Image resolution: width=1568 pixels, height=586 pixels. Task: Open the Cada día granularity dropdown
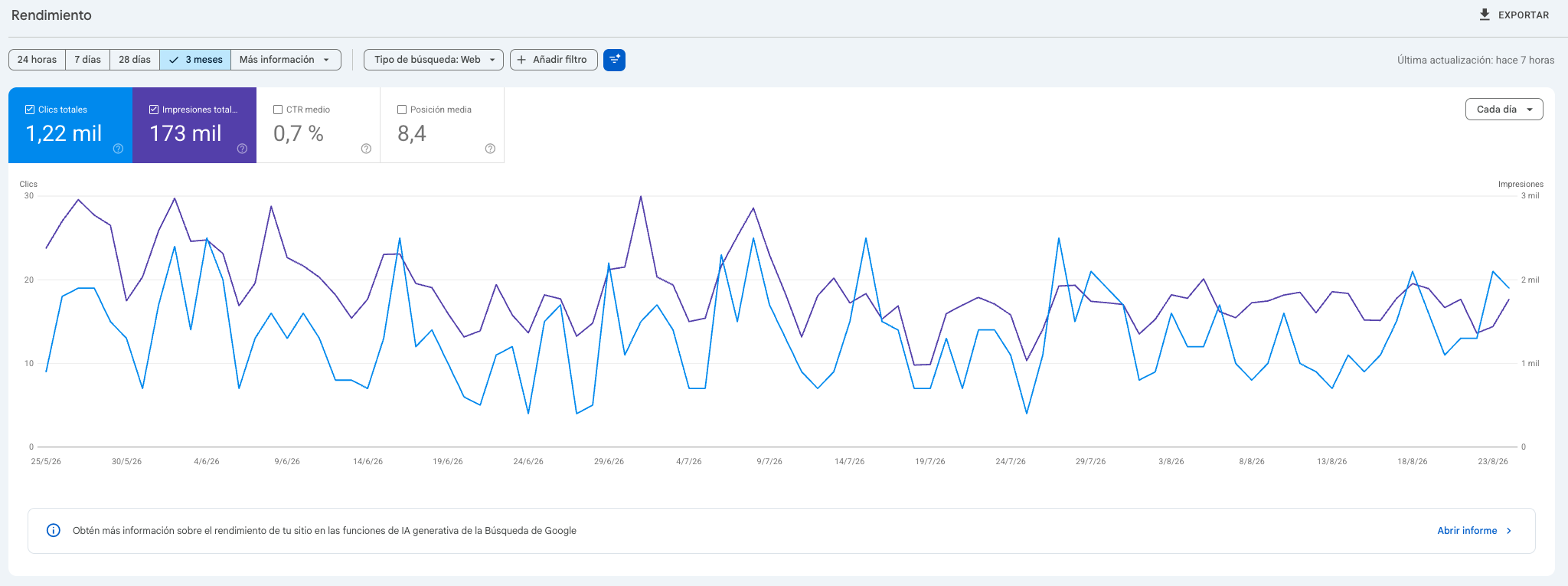[1504, 110]
